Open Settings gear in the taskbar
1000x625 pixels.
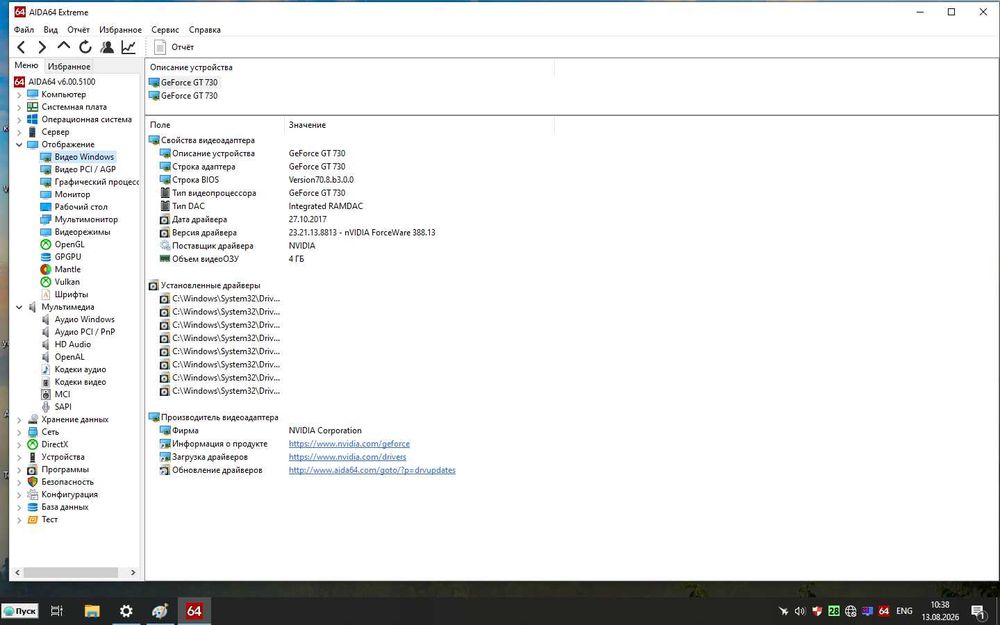126,611
